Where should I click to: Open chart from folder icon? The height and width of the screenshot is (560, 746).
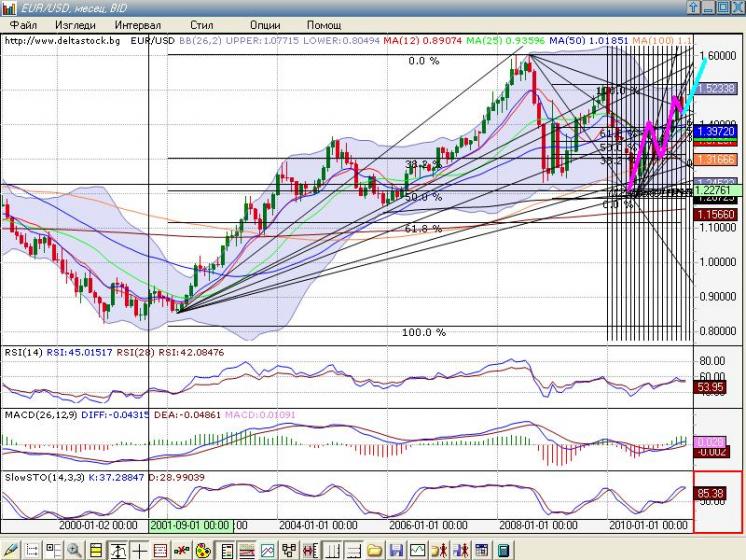click(x=375, y=550)
